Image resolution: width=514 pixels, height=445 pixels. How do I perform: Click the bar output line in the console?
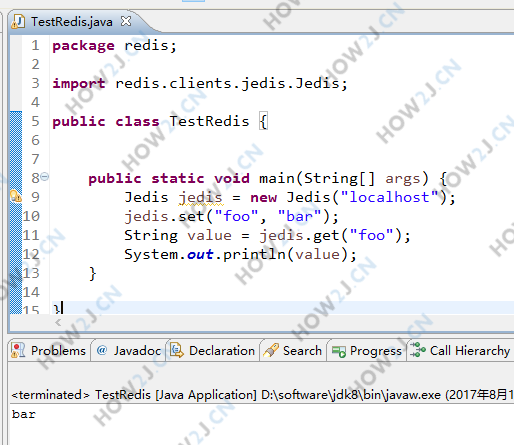click(x=24, y=414)
